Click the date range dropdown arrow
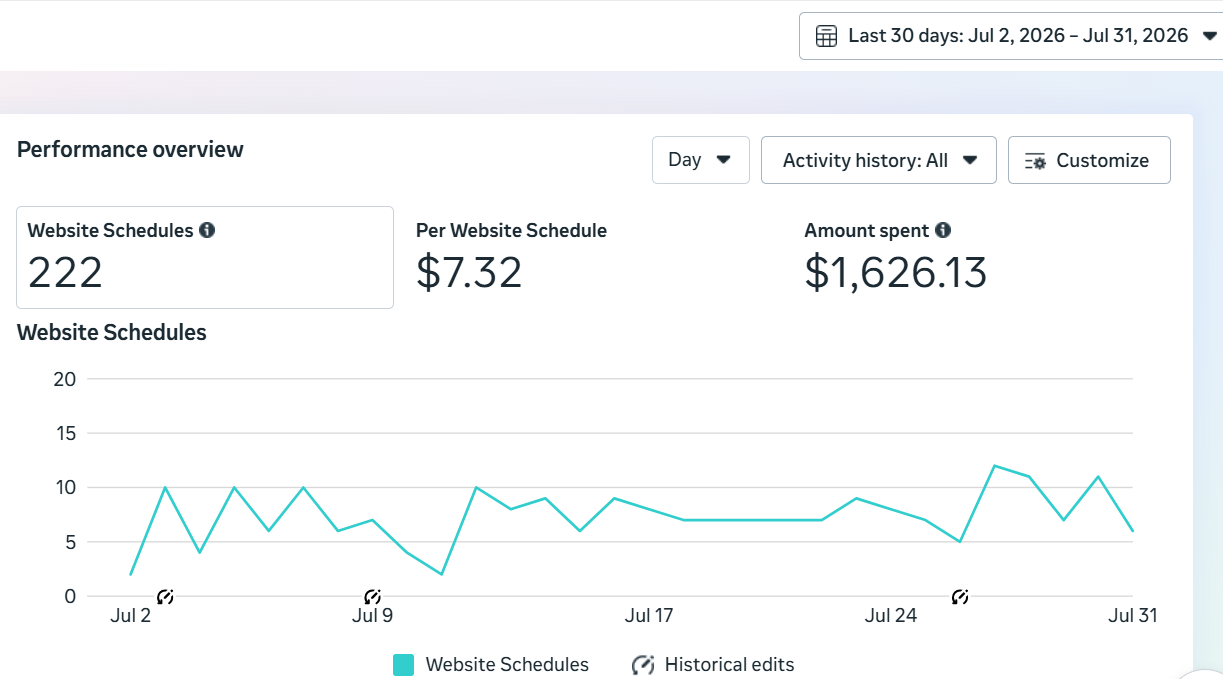 click(x=1209, y=36)
